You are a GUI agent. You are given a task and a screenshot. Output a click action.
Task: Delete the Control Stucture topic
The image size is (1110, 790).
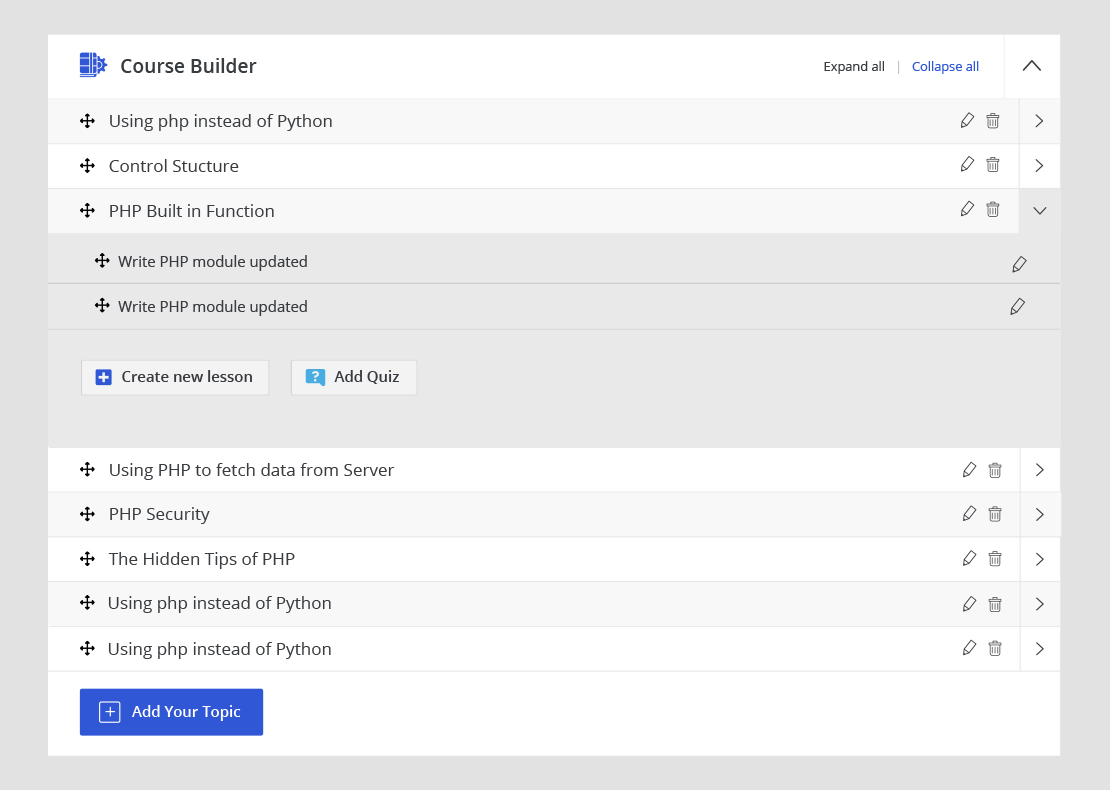[x=993, y=165]
